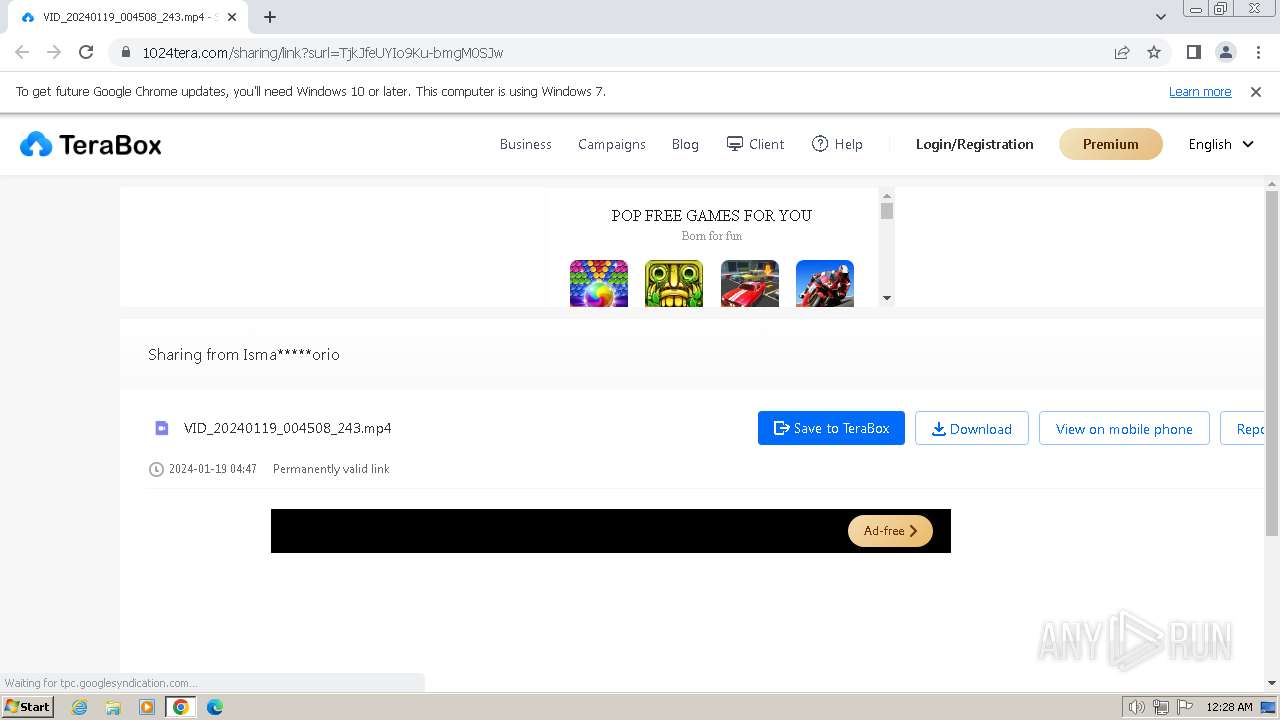The image size is (1280, 720).
Task: Open Chrome three-dot menu
Action: point(1258,52)
